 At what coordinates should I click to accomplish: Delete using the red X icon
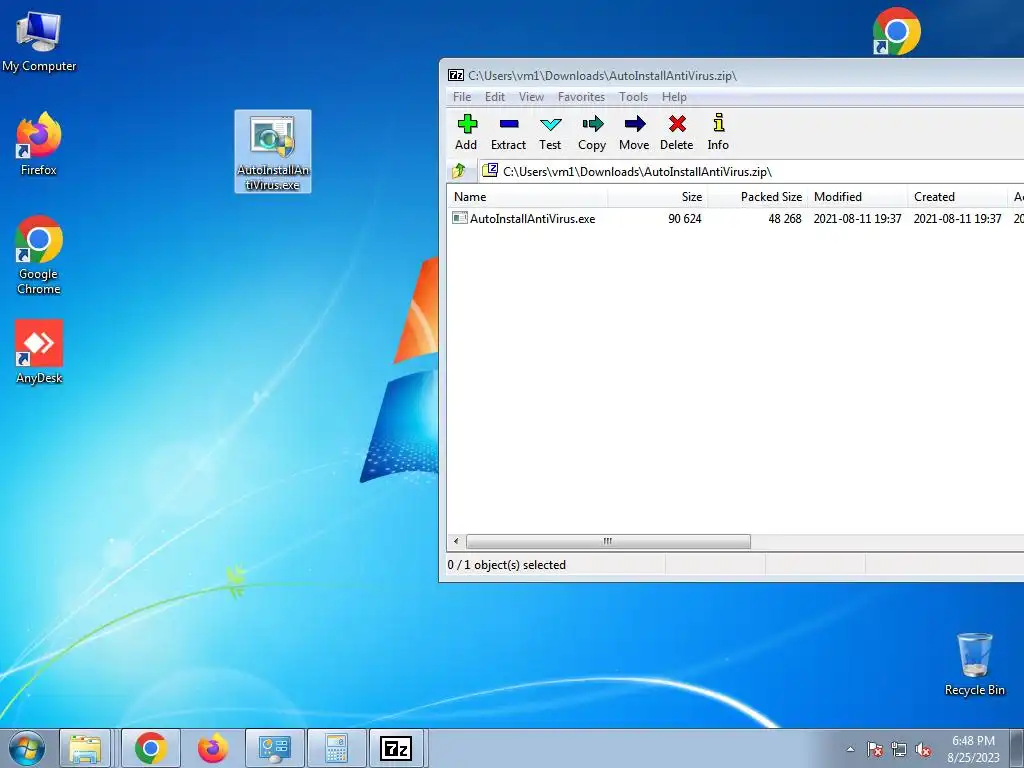coord(677,133)
